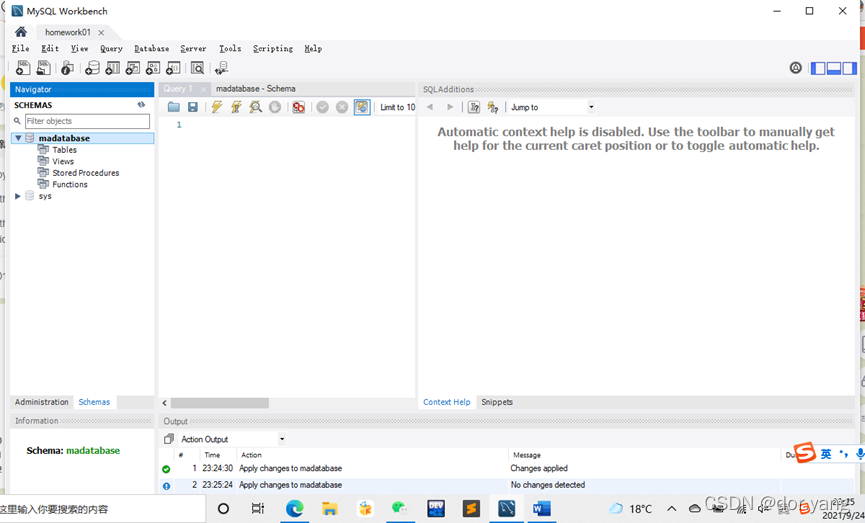
Task: Reconnect to DBMS toolbar icon
Action: click(x=222, y=68)
